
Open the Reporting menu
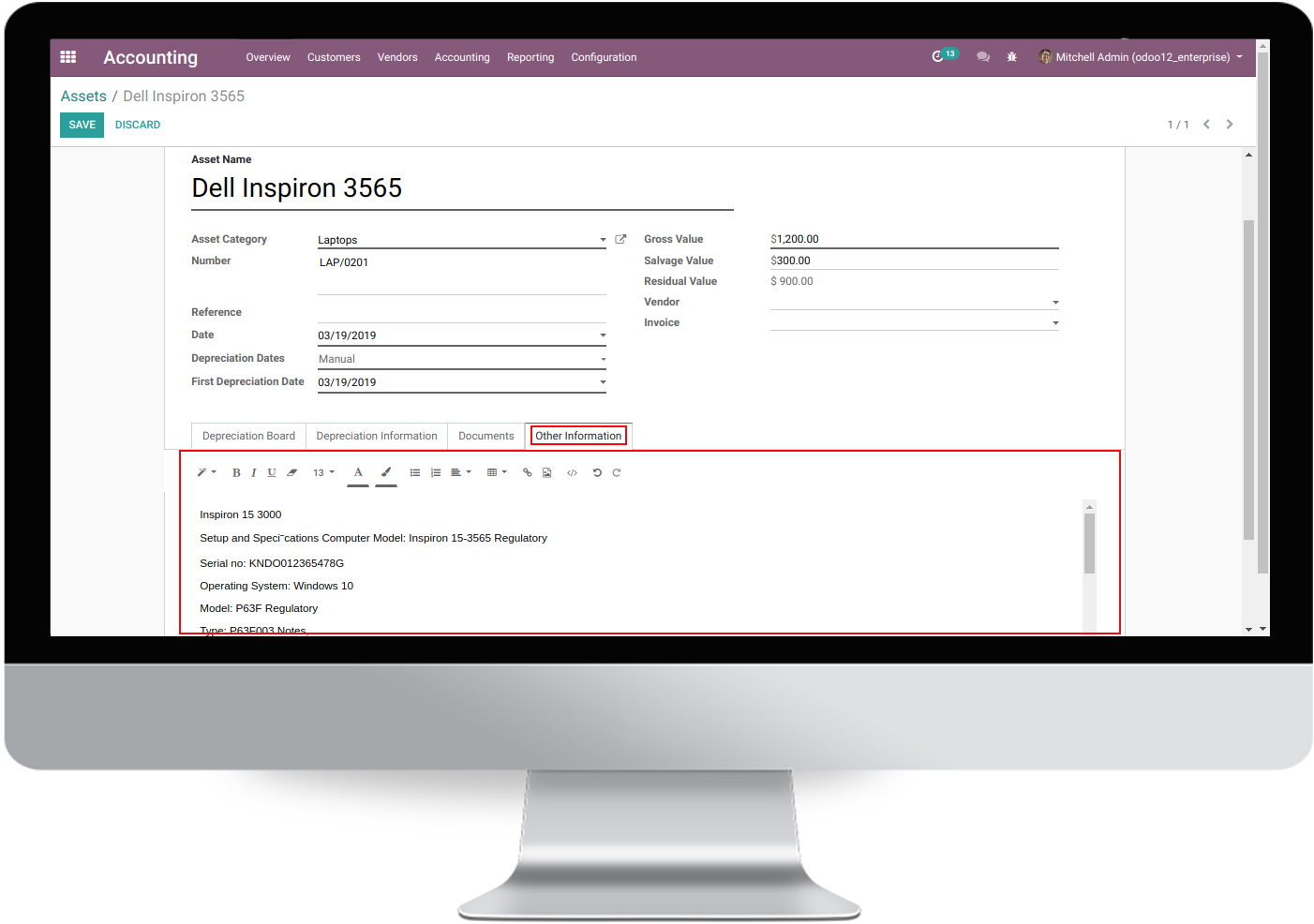(x=530, y=57)
